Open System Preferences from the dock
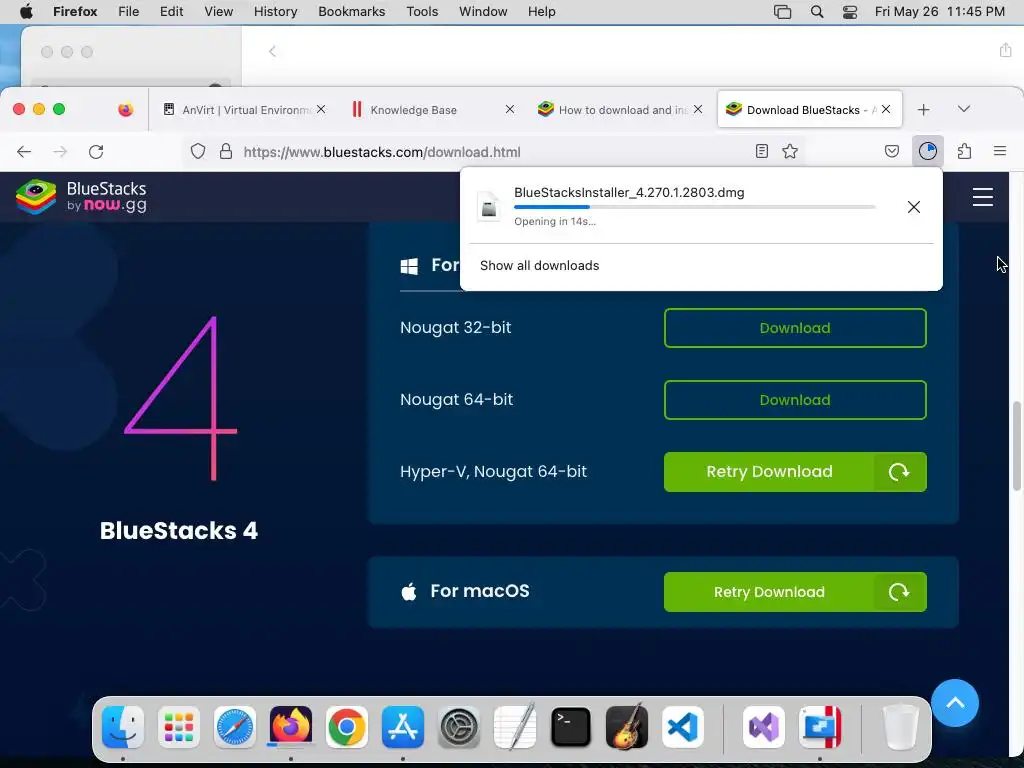The image size is (1024, 768). click(x=459, y=727)
